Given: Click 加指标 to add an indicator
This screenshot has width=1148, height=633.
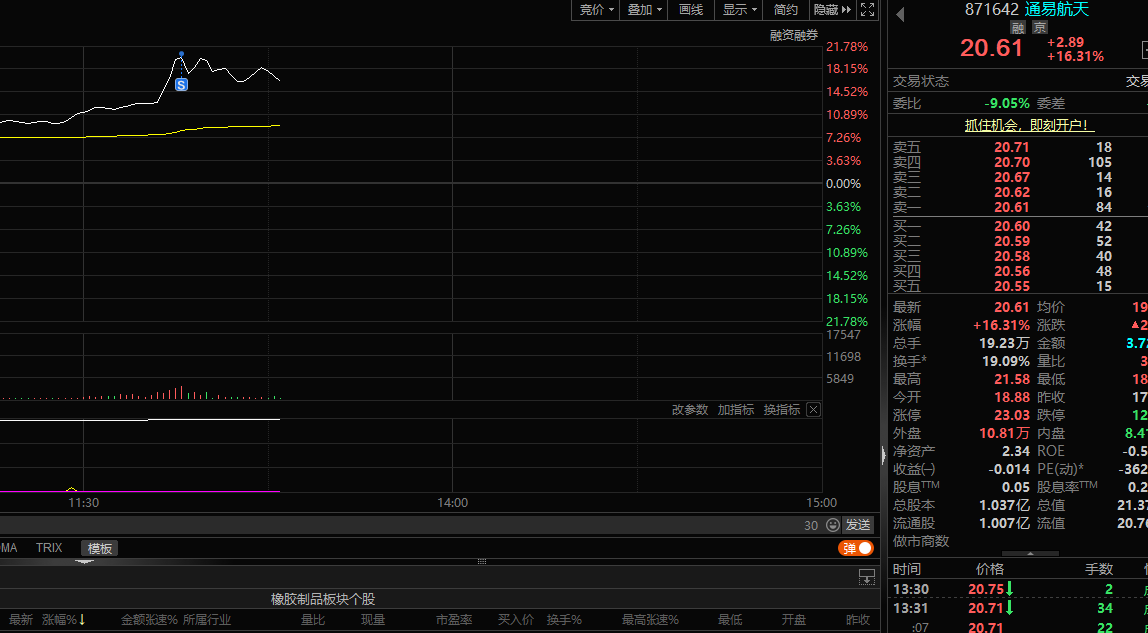Looking at the screenshot, I should [x=736, y=410].
